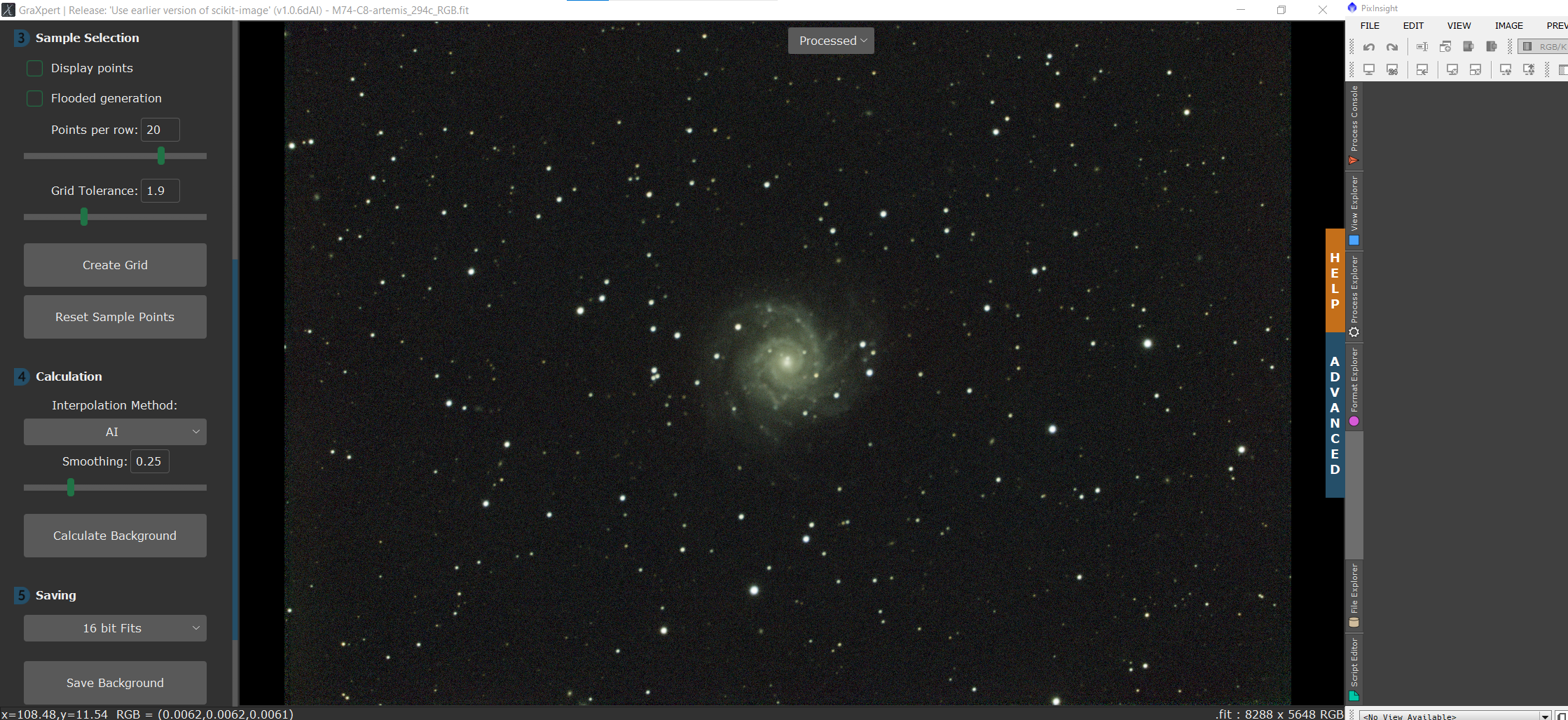Open PixInsight VIEW menu

(1459, 26)
